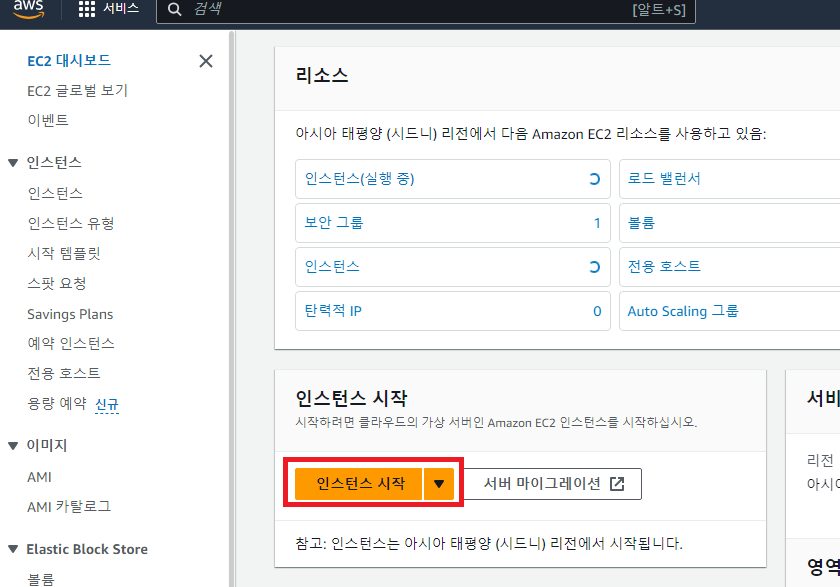Open the 인스턴스 시작 dropdown arrow
The width and height of the screenshot is (840, 587).
(439, 484)
